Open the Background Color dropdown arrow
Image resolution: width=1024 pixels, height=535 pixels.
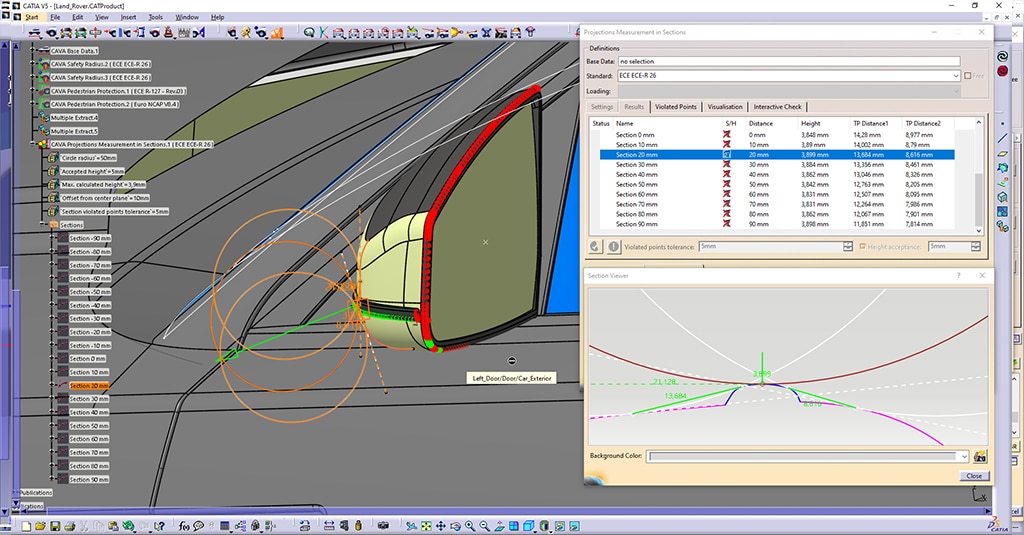point(963,456)
